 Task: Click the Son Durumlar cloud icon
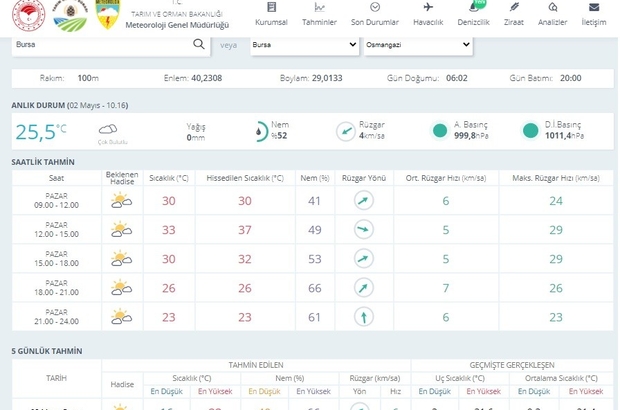coord(376,8)
